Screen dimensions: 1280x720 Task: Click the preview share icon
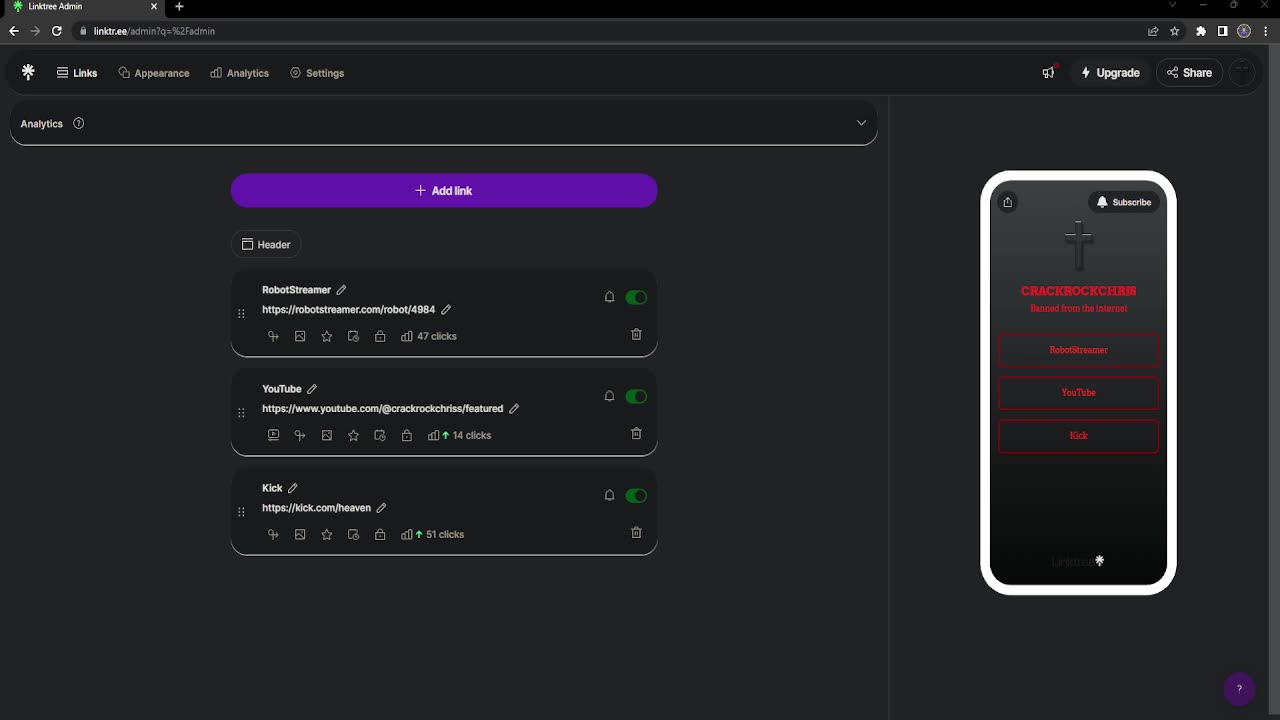tap(1008, 202)
